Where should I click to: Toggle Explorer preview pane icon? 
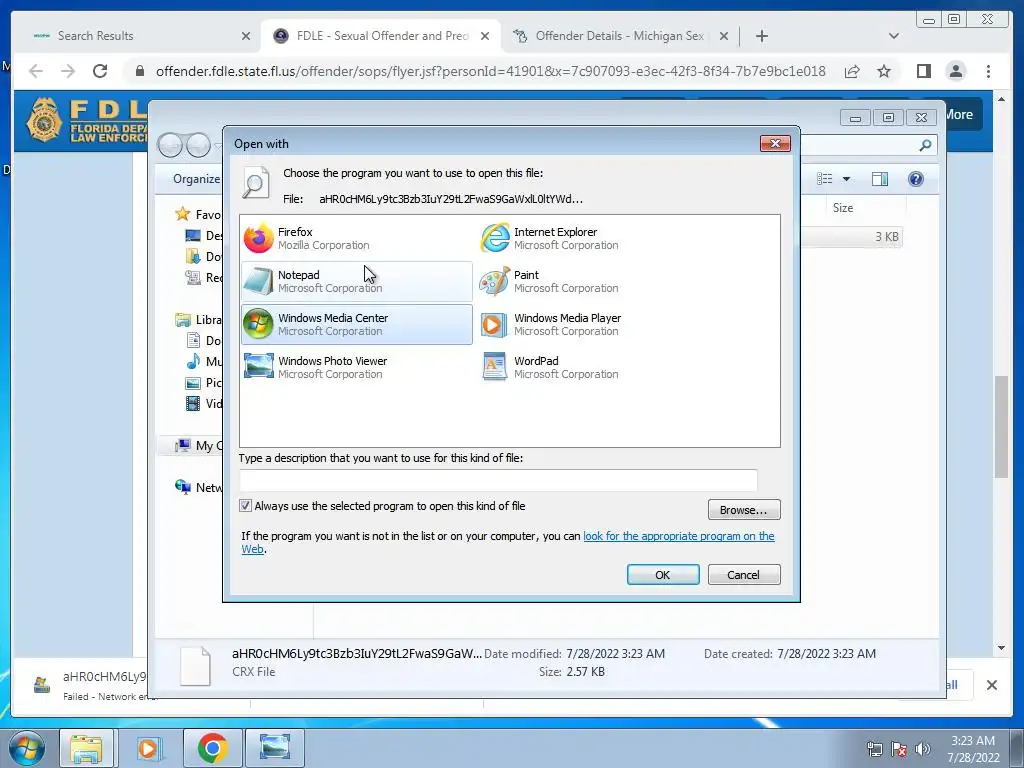pos(880,179)
